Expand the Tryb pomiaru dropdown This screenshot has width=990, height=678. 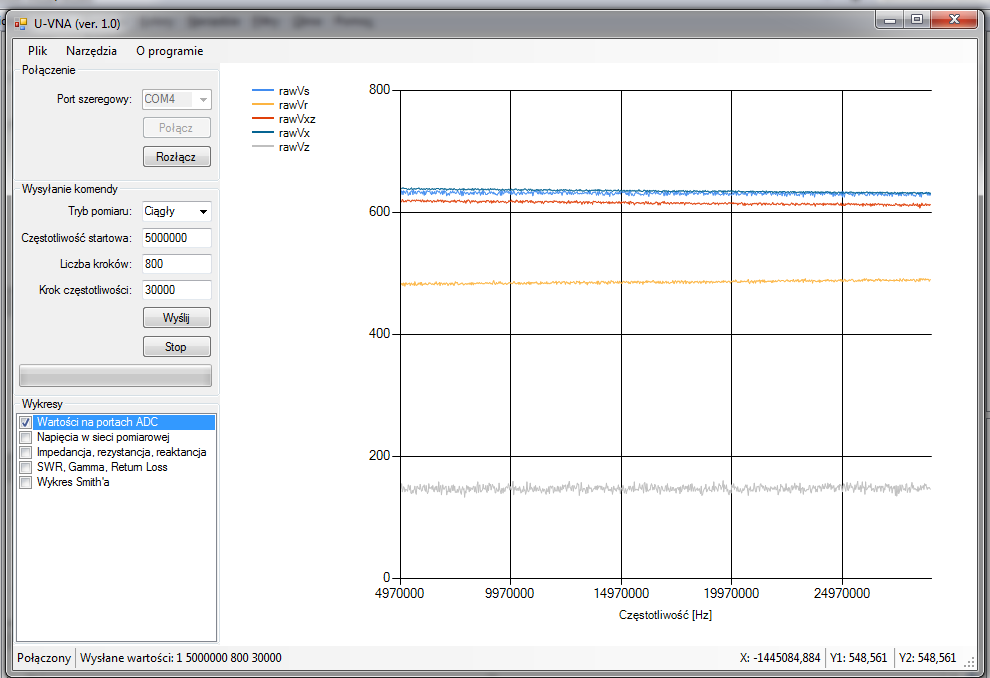(203, 211)
